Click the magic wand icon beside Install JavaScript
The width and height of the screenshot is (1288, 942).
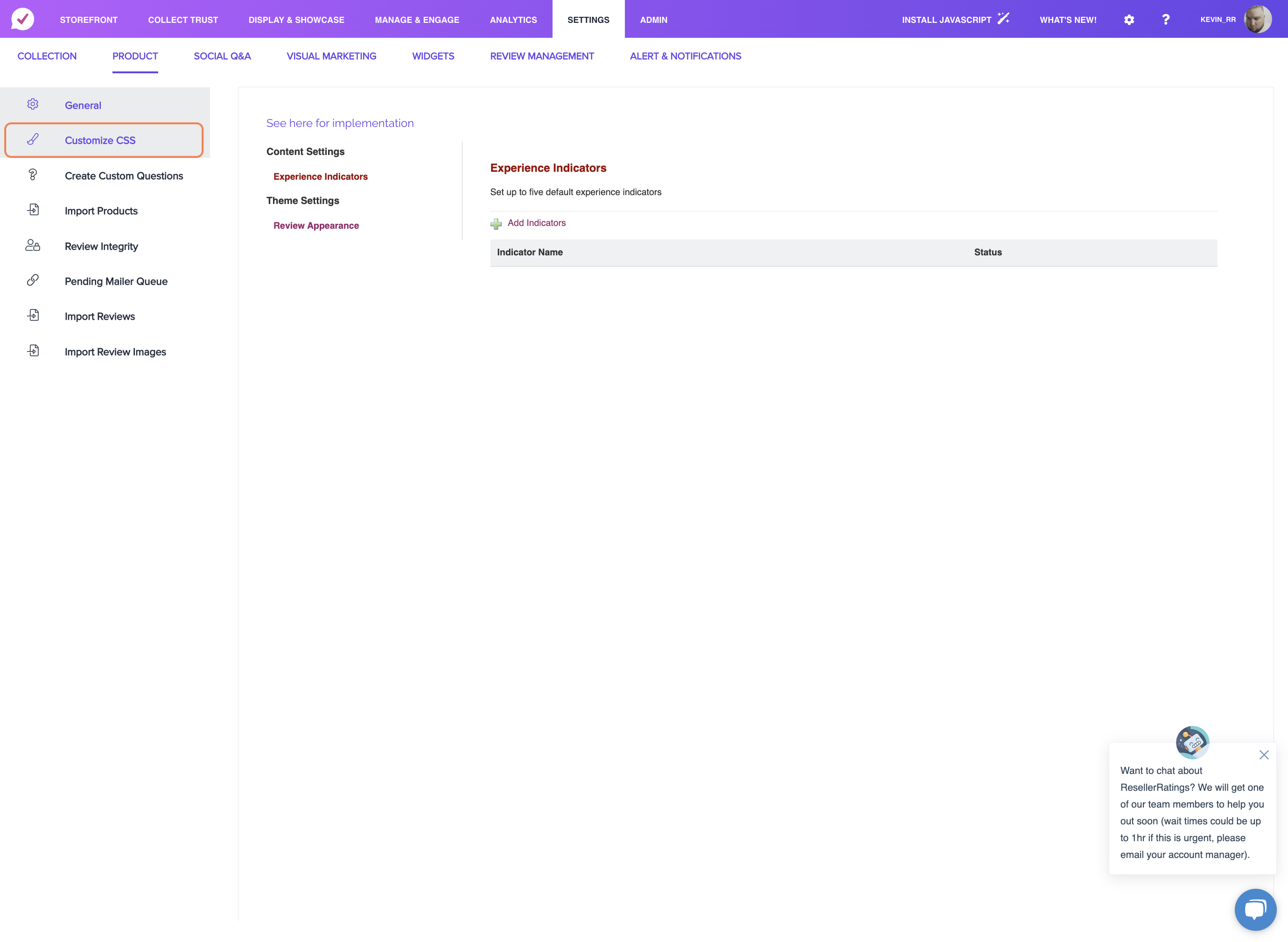tap(1004, 19)
